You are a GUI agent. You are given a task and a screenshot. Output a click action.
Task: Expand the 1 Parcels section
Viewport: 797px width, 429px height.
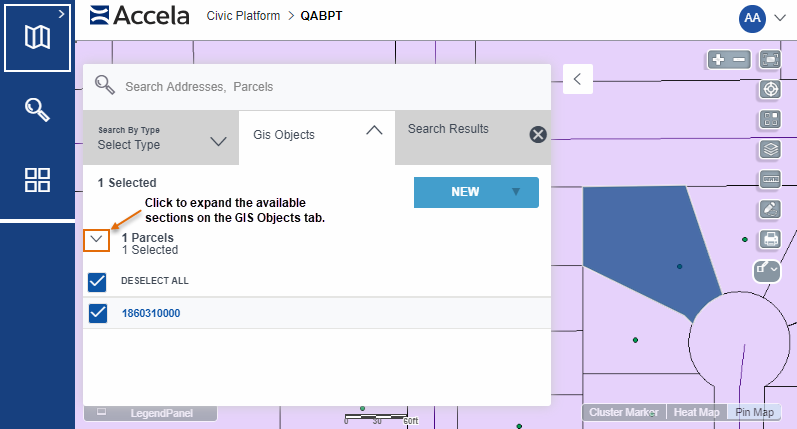(97, 239)
